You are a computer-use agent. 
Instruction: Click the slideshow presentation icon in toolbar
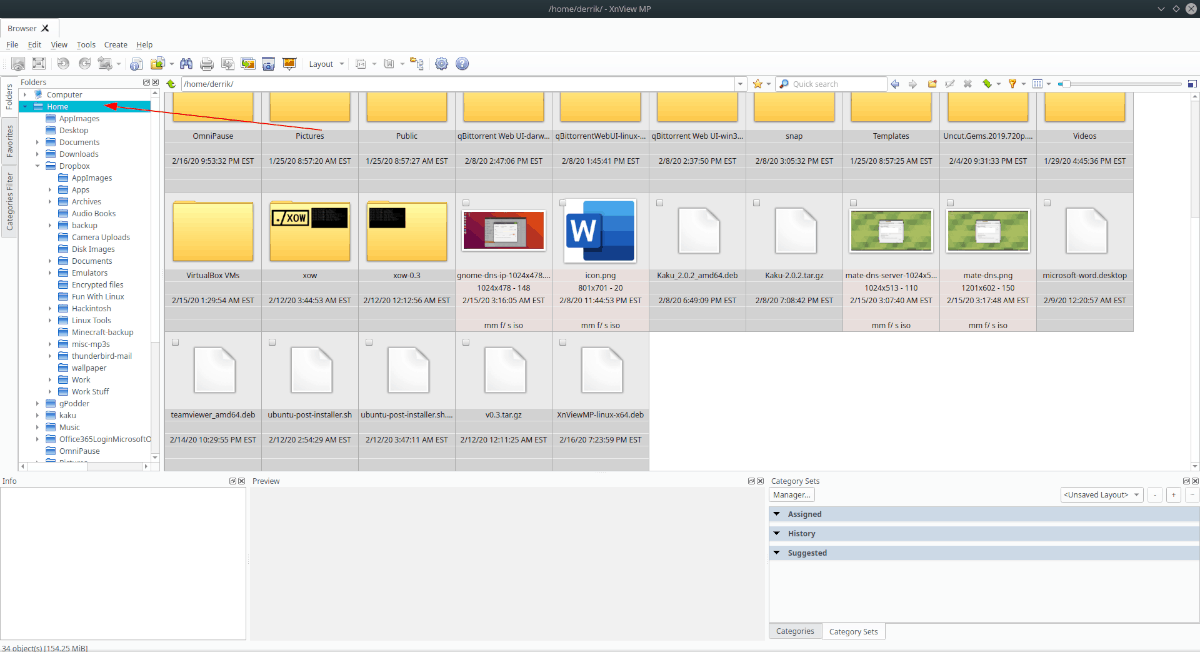pyautogui.click(x=289, y=64)
